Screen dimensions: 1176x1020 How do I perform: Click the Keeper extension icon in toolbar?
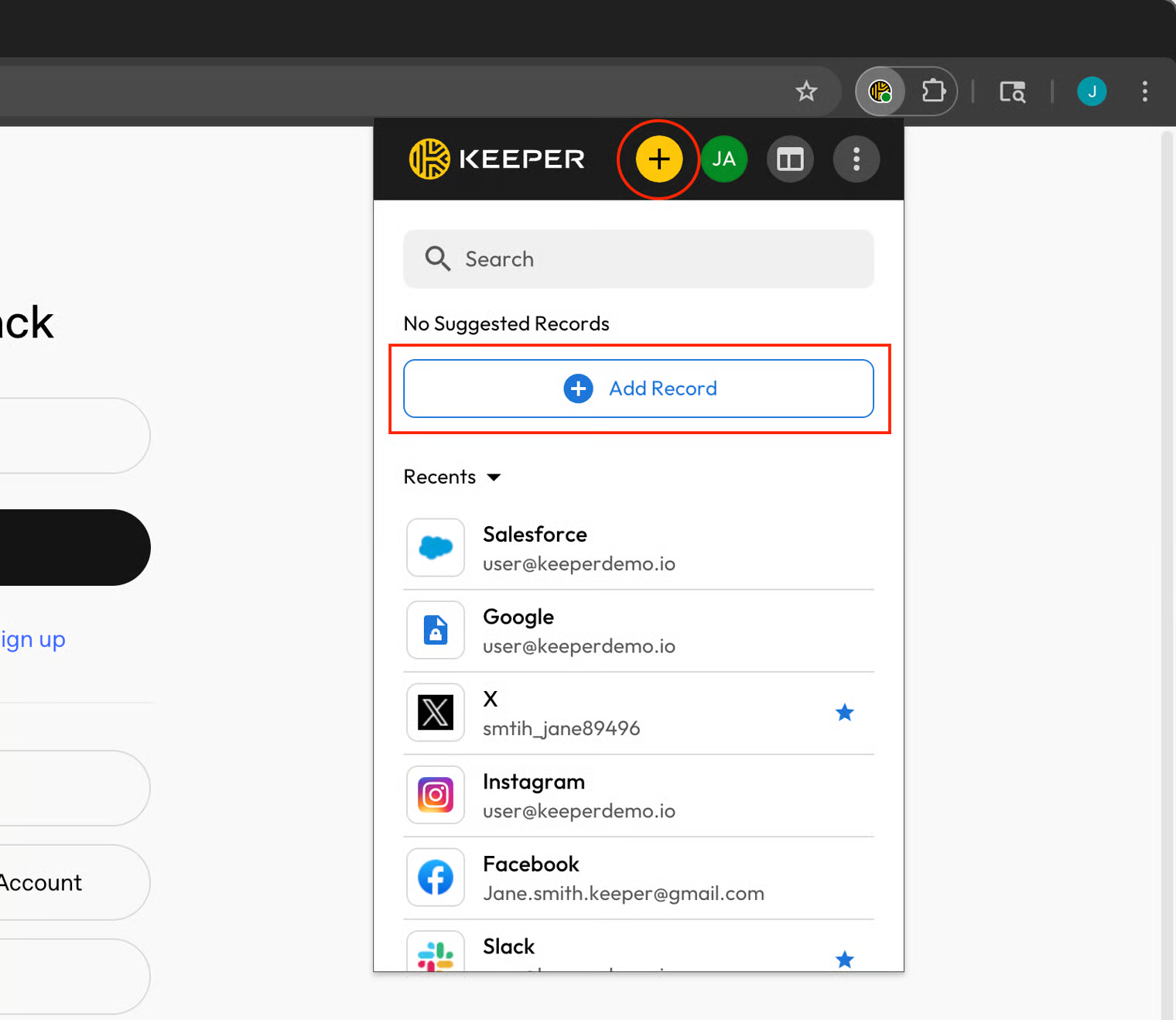(x=880, y=91)
